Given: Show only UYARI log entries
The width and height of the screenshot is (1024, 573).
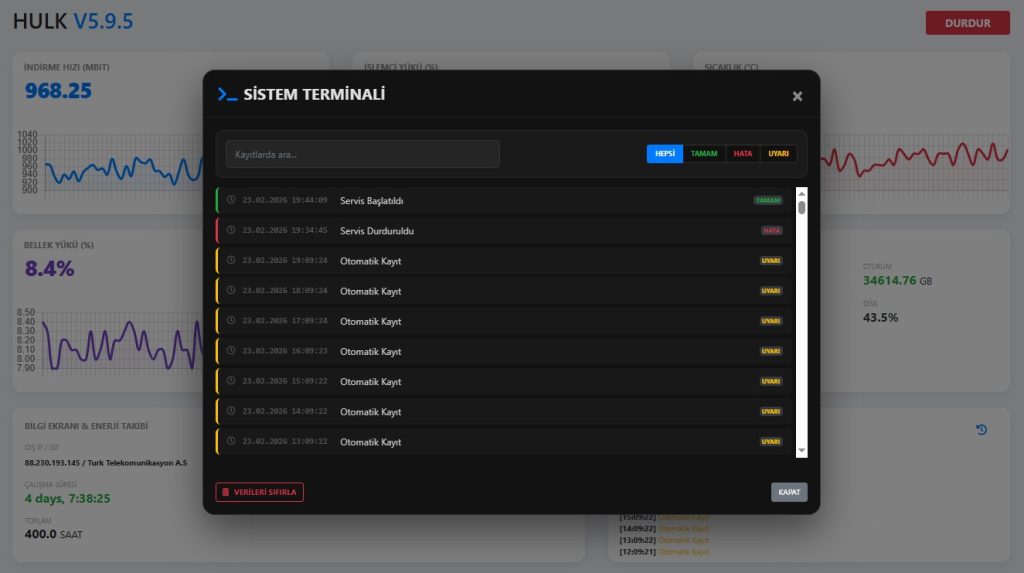Looking at the screenshot, I should pos(779,154).
